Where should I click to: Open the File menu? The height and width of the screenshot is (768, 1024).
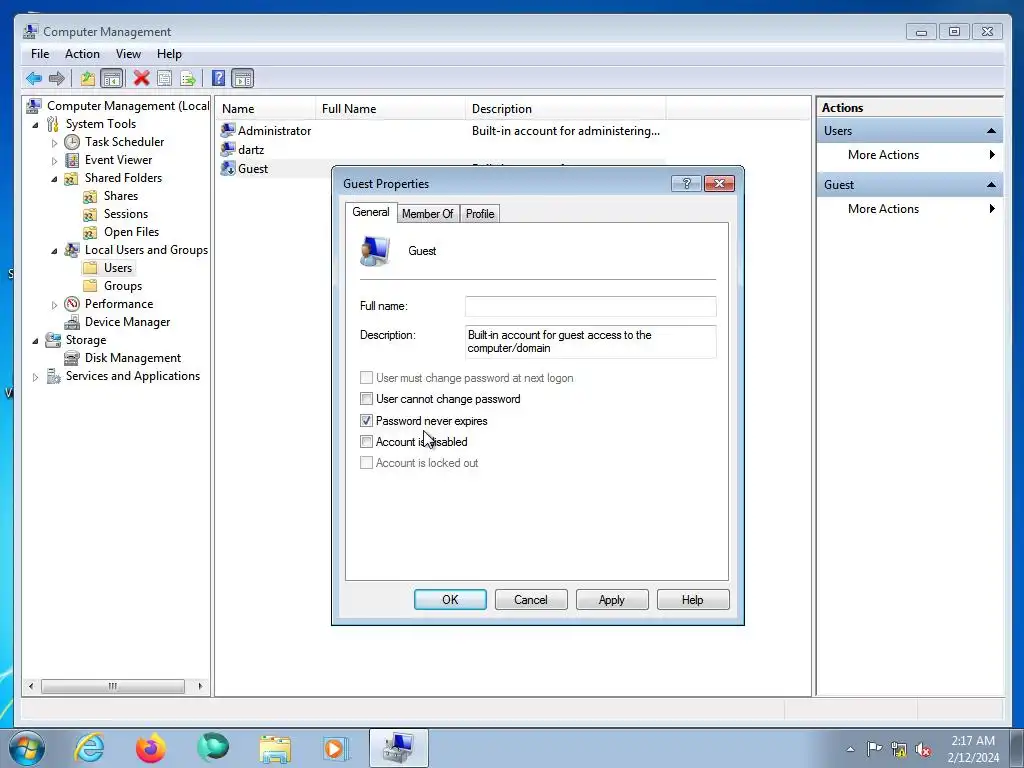tap(40, 54)
